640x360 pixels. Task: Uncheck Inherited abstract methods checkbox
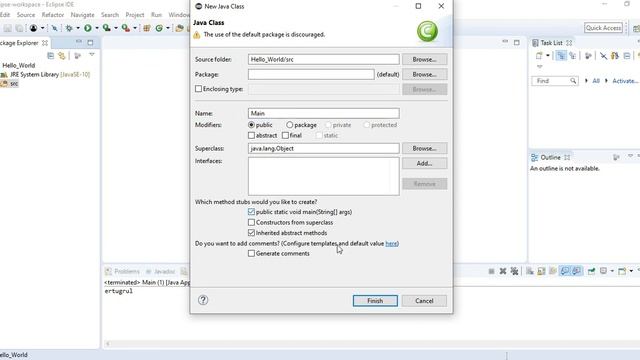(x=251, y=233)
